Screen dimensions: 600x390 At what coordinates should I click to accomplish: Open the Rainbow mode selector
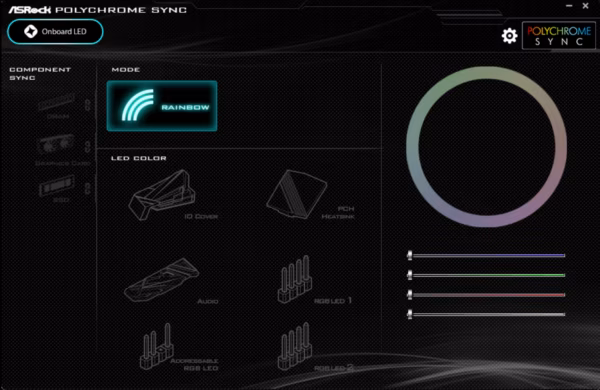click(162, 106)
